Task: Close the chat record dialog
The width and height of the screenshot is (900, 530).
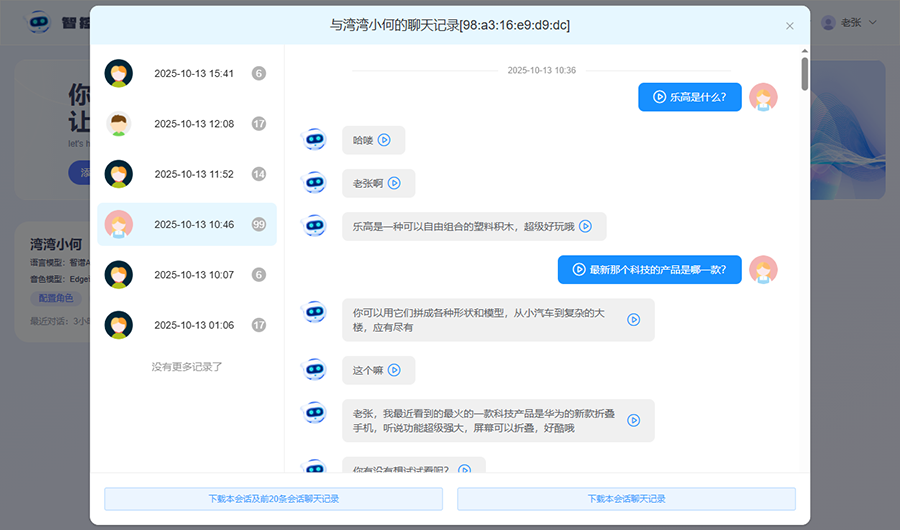Action: click(790, 26)
